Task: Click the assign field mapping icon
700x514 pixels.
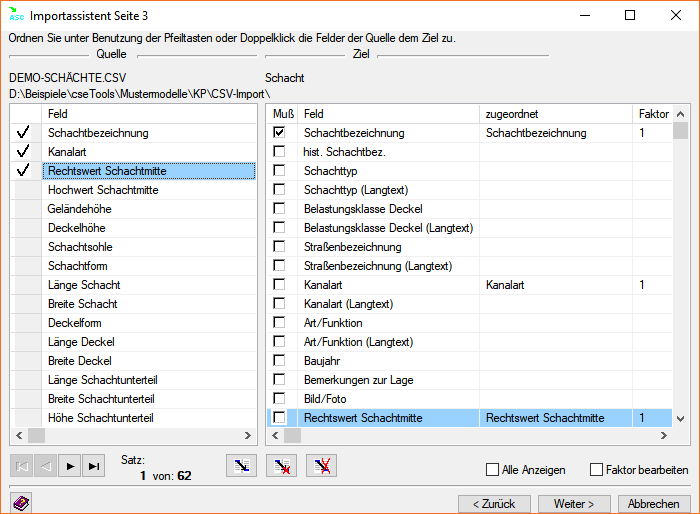Action: coord(242,466)
